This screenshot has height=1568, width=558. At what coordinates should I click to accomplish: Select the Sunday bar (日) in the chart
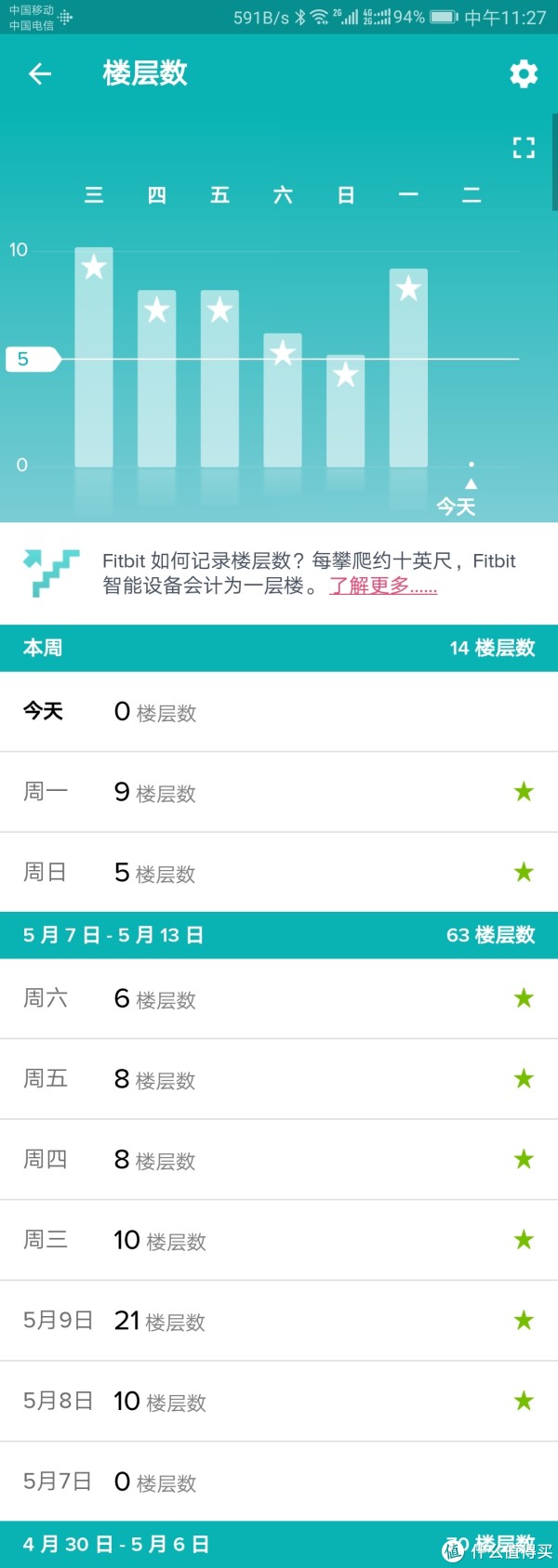click(x=346, y=411)
